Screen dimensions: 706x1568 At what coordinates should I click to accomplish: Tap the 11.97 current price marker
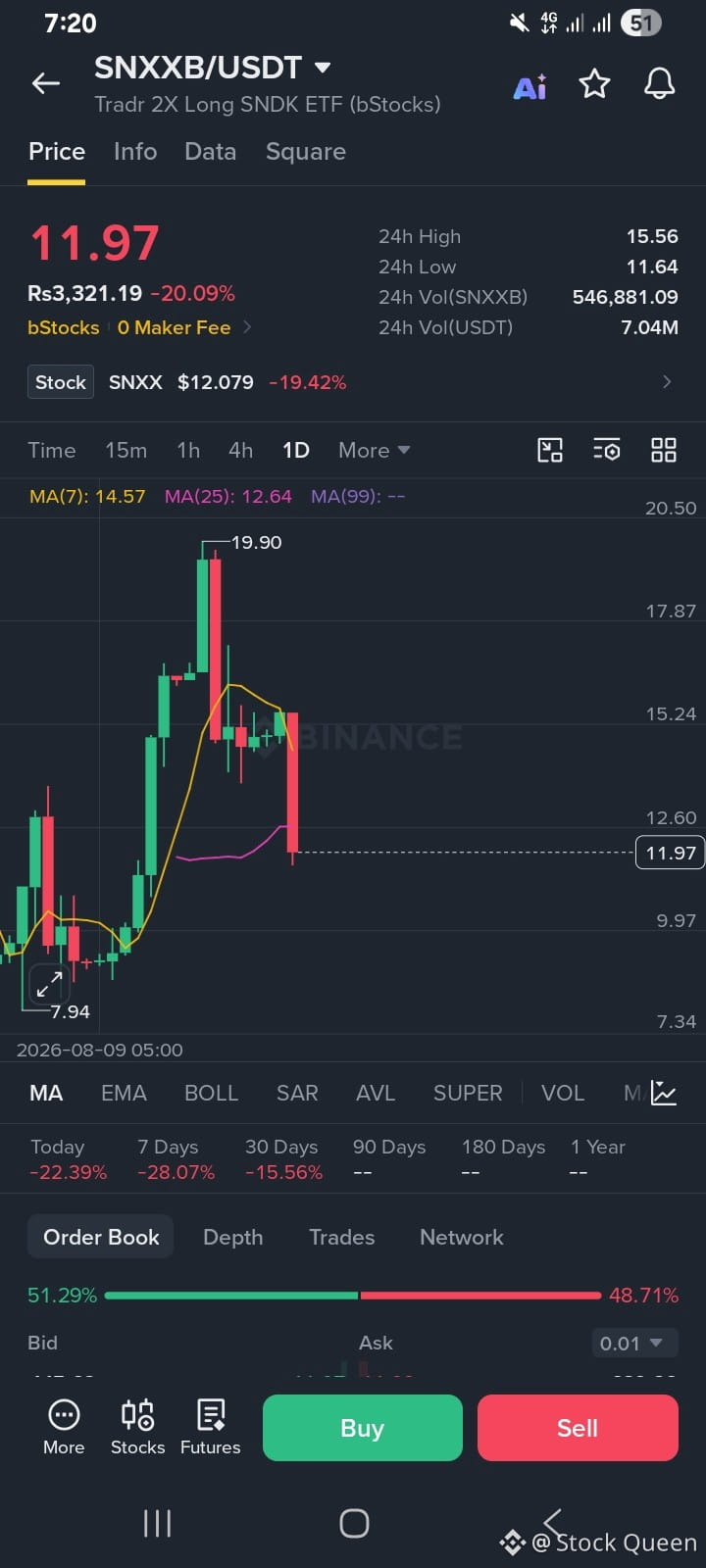point(671,853)
